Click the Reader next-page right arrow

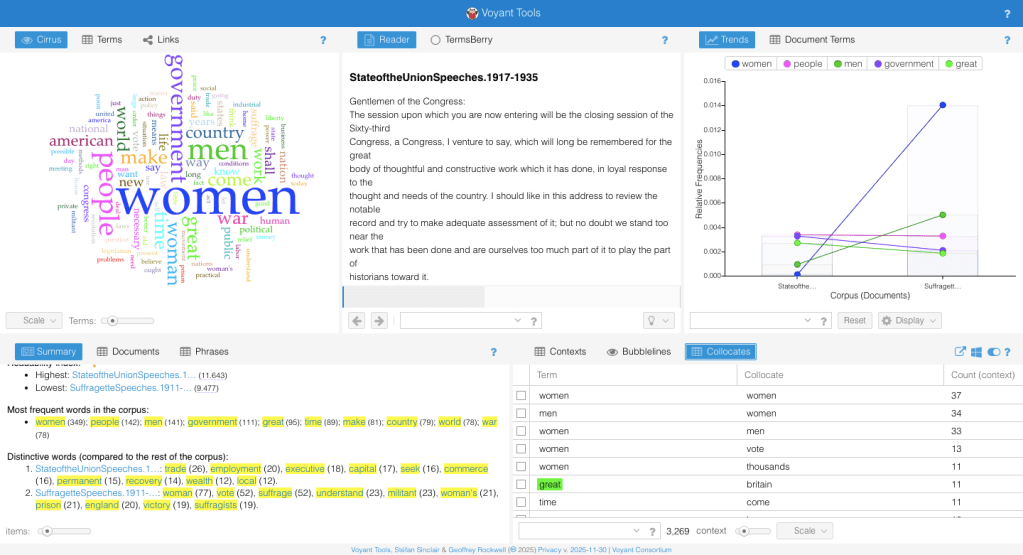[x=379, y=320]
